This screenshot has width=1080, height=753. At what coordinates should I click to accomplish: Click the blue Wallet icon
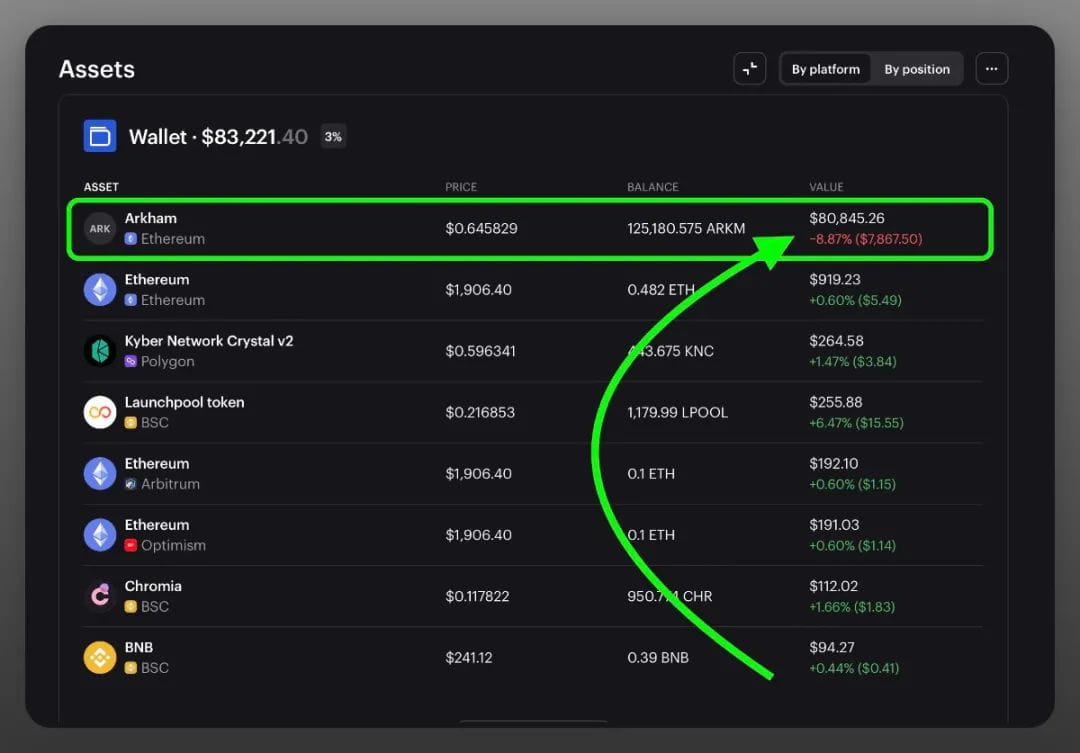point(100,136)
